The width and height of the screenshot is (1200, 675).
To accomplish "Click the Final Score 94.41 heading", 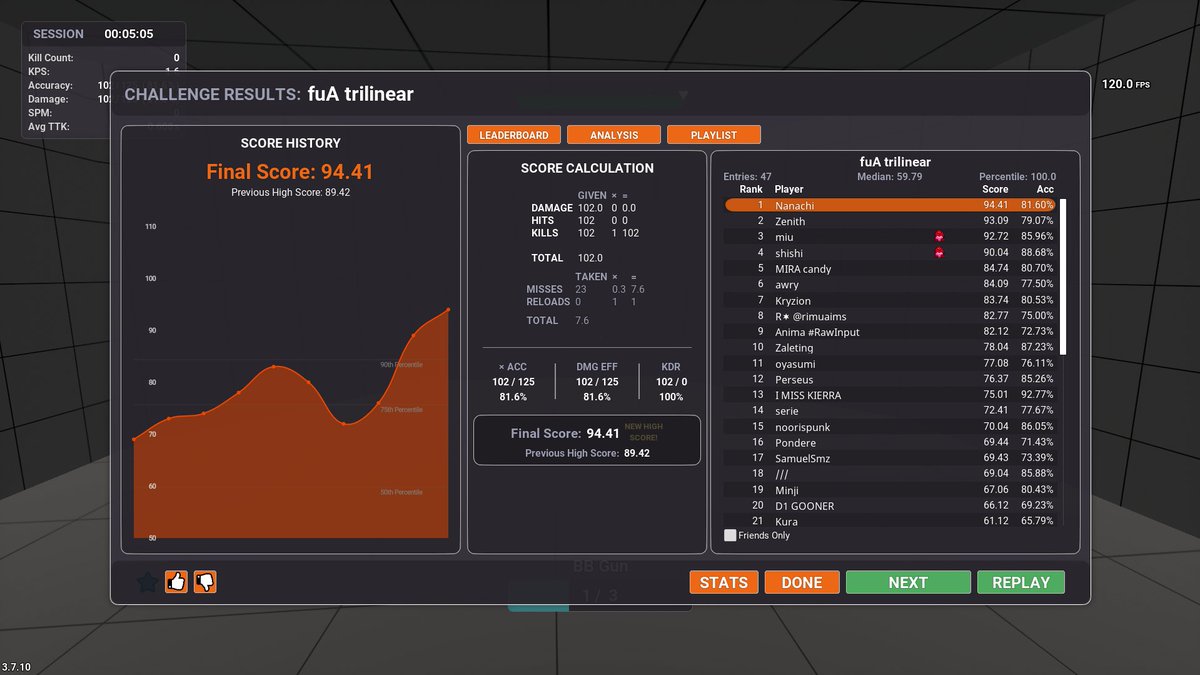I will [290, 172].
